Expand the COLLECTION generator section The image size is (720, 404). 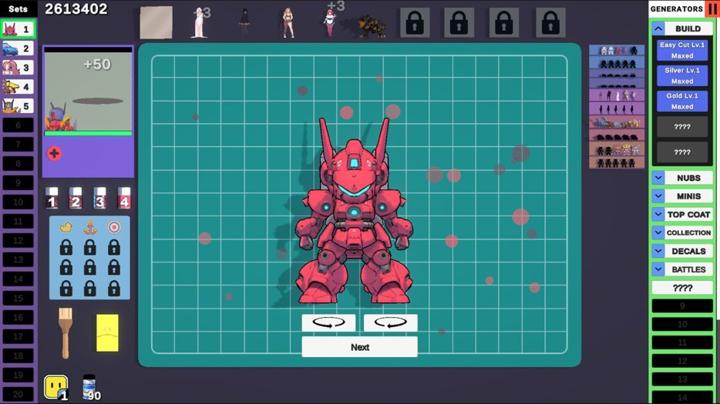click(x=658, y=233)
